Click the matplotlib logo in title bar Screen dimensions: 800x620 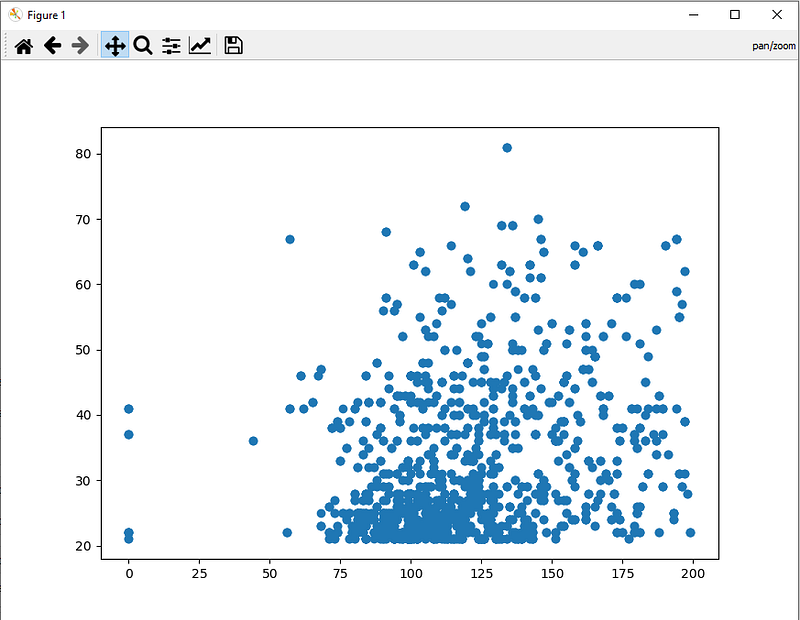click(x=15, y=15)
